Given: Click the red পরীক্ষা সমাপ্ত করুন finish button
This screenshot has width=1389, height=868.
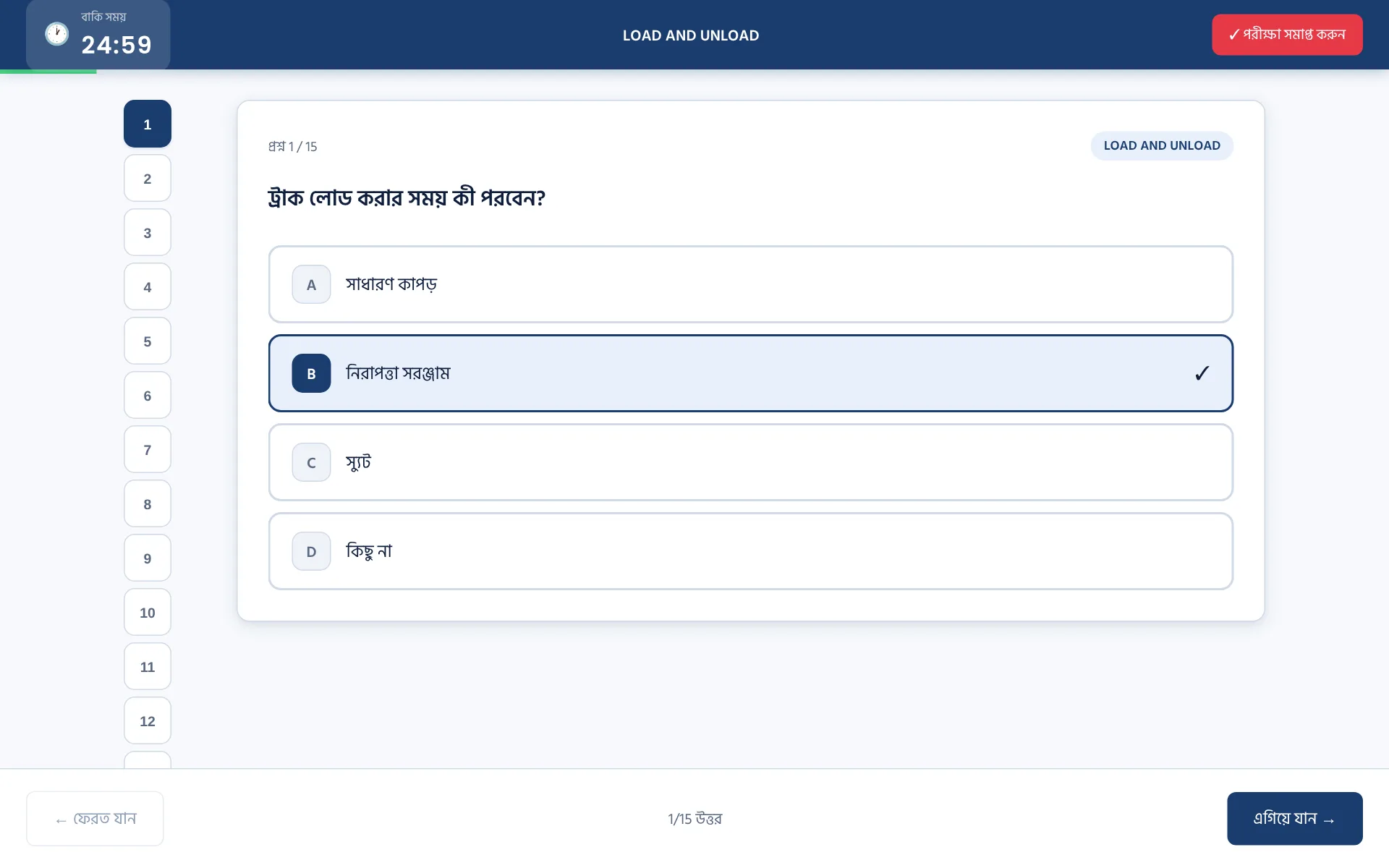Looking at the screenshot, I should coord(1287,35).
